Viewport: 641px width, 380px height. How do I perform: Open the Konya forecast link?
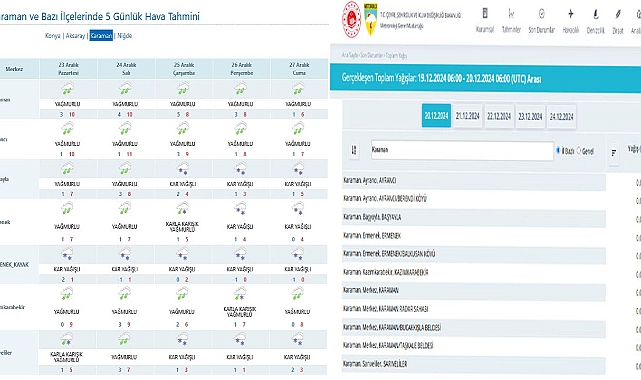(53, 36)
